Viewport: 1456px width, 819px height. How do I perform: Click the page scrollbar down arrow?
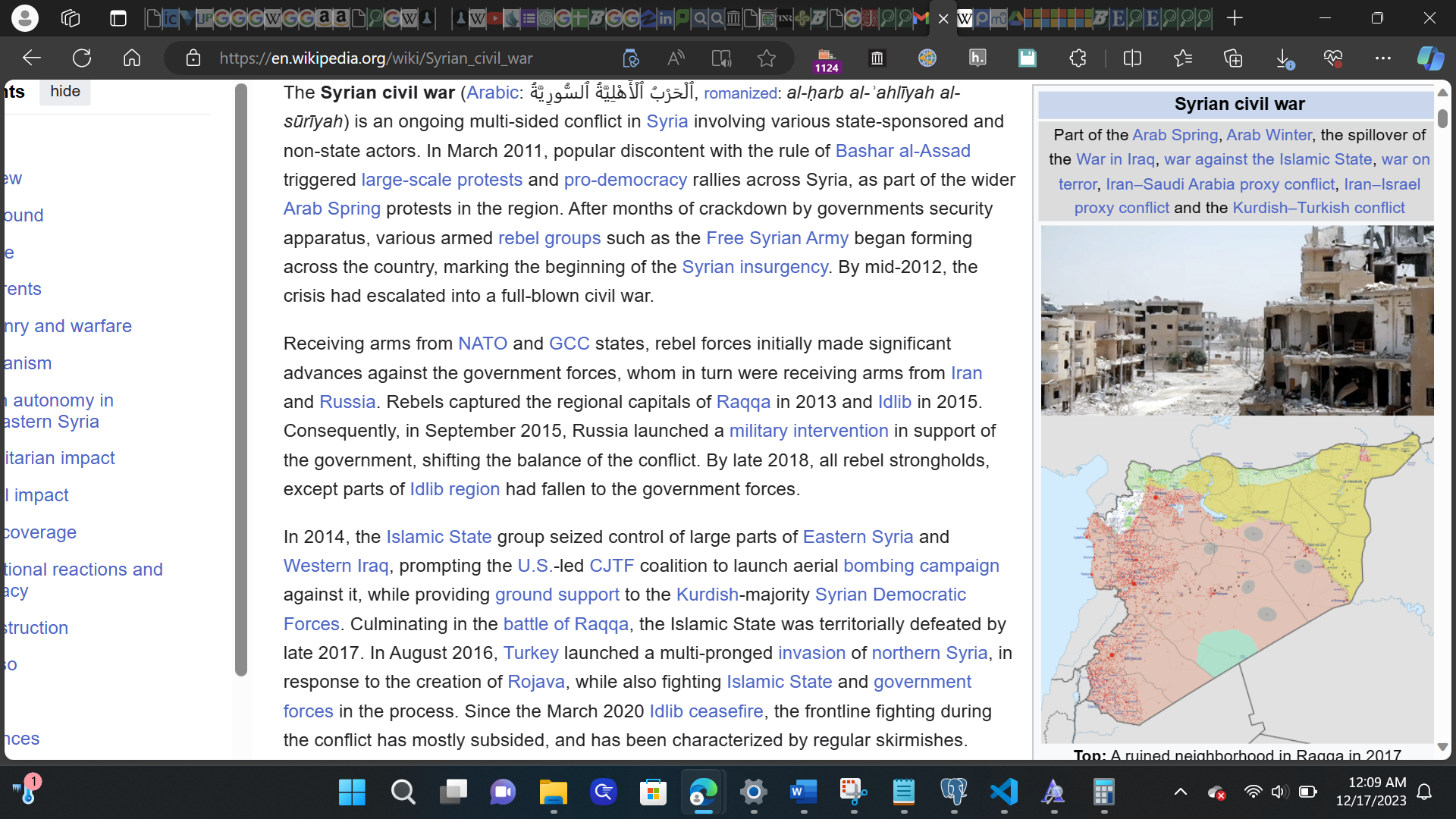(1442, 747)
